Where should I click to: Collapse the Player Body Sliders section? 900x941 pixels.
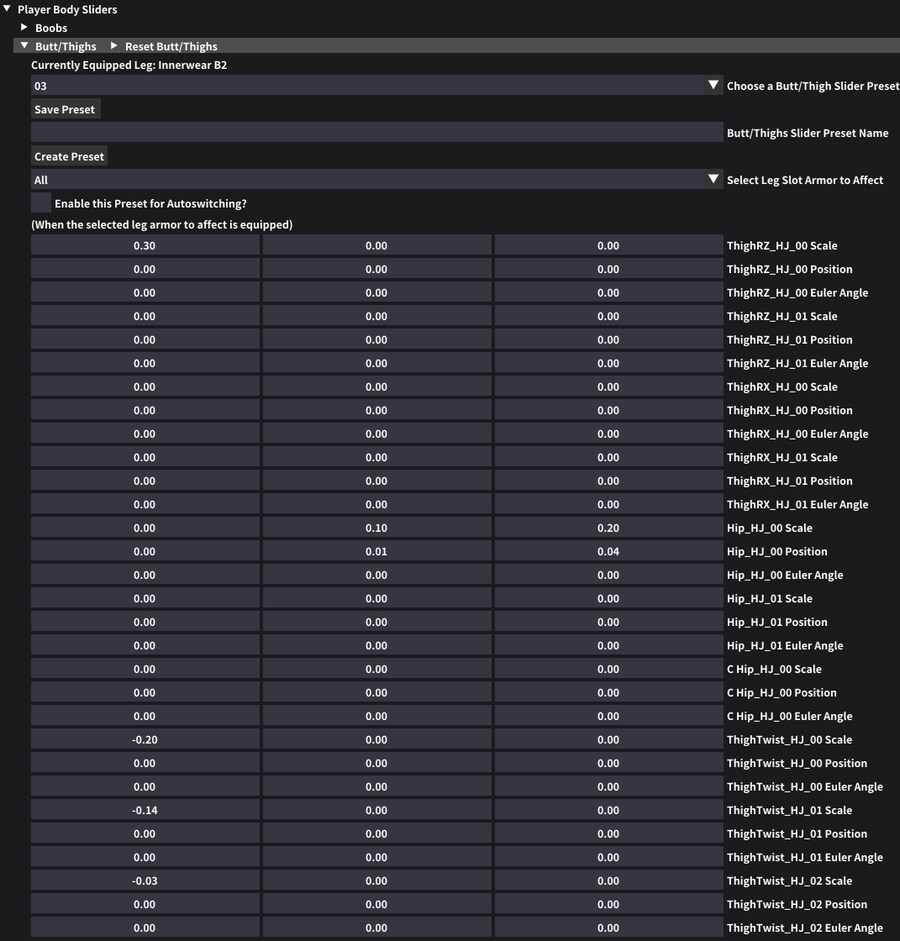coord(8,9)
